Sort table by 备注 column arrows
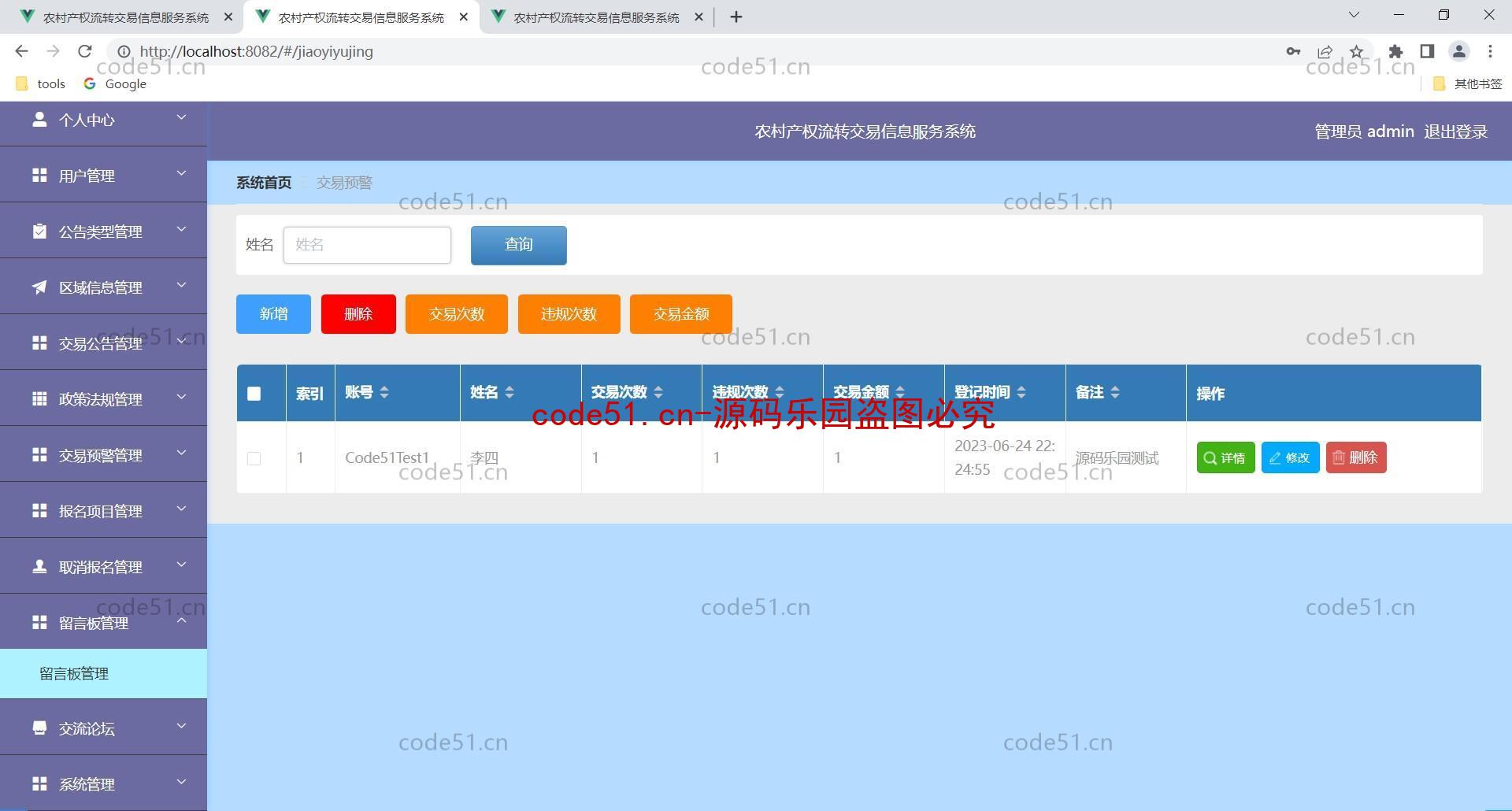Viewport: 1512px width, 811px height. click(x=1115, y=392)
